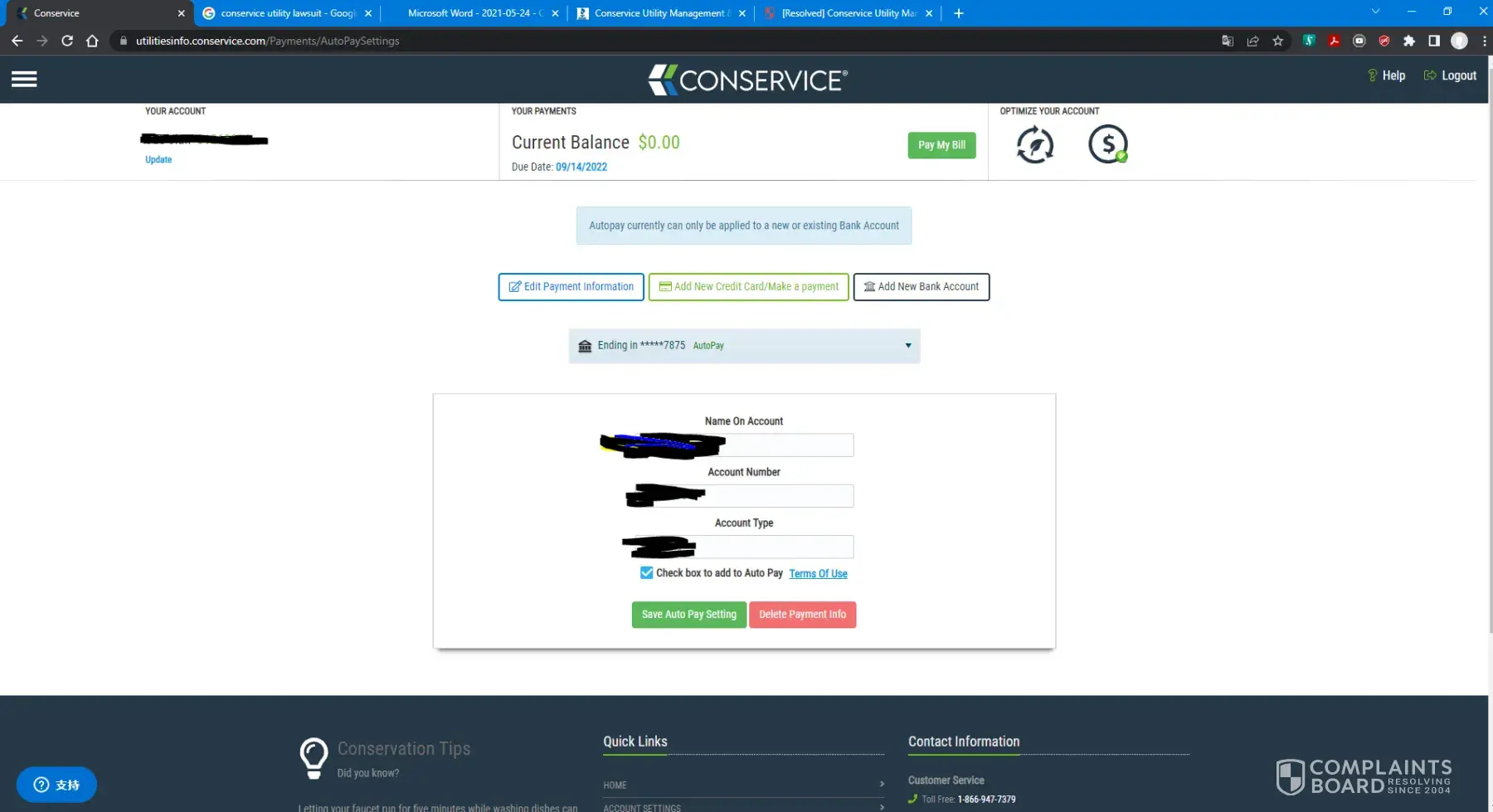Viewport: 1493px width, 812px height.
Task: Click the $0.00 current balance amount
Action: tap(659, 143)
